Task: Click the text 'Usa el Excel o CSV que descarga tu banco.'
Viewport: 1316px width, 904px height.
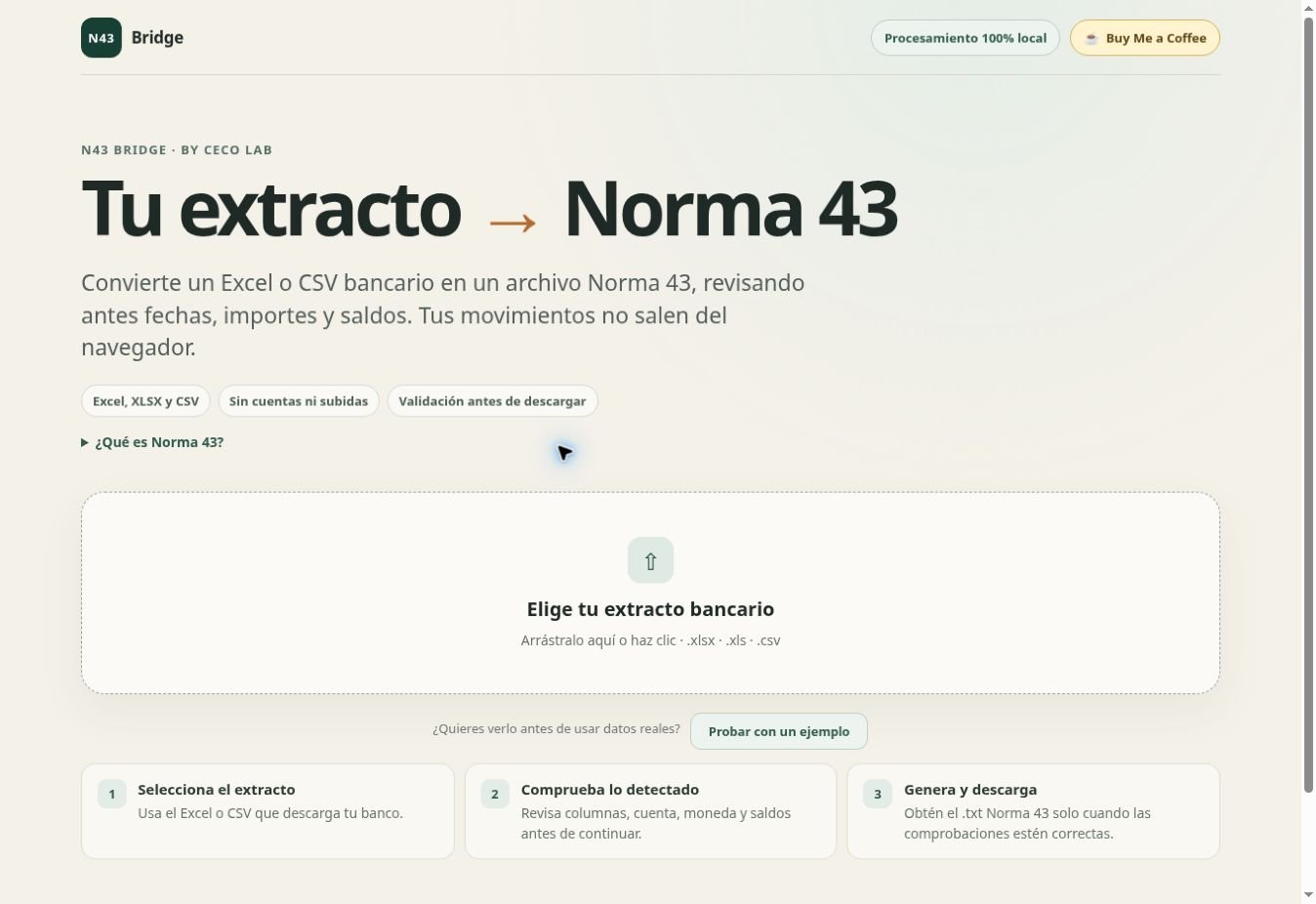Action: [270, 813]
